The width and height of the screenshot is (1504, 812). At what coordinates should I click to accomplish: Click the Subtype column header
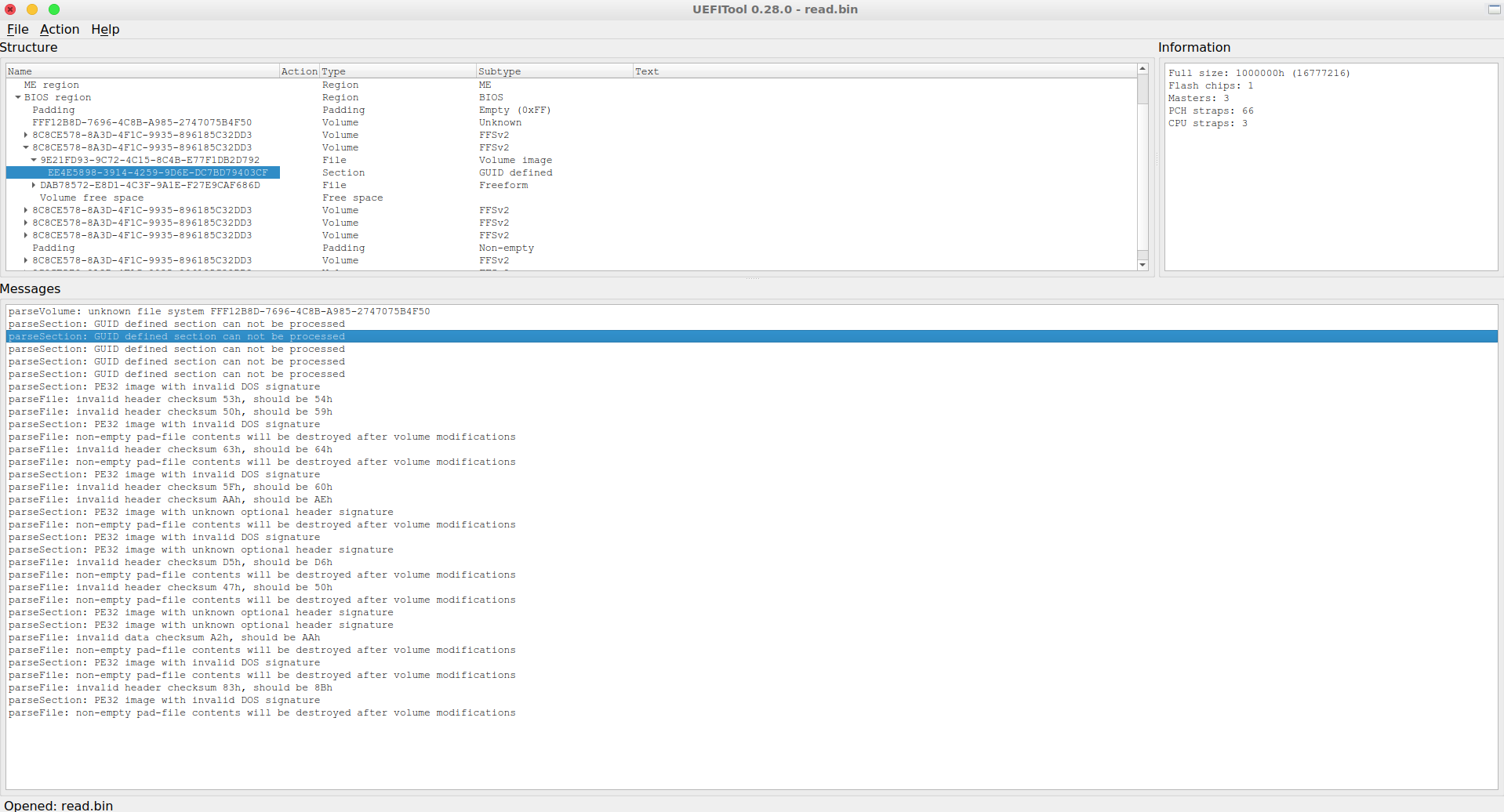click(554, 71)
